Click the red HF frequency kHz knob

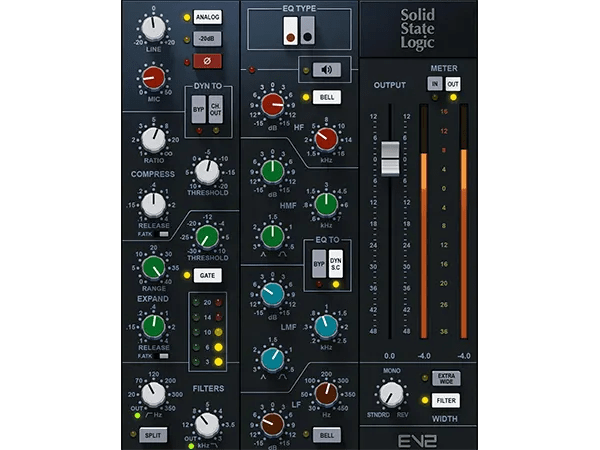(x=326, y=139)
